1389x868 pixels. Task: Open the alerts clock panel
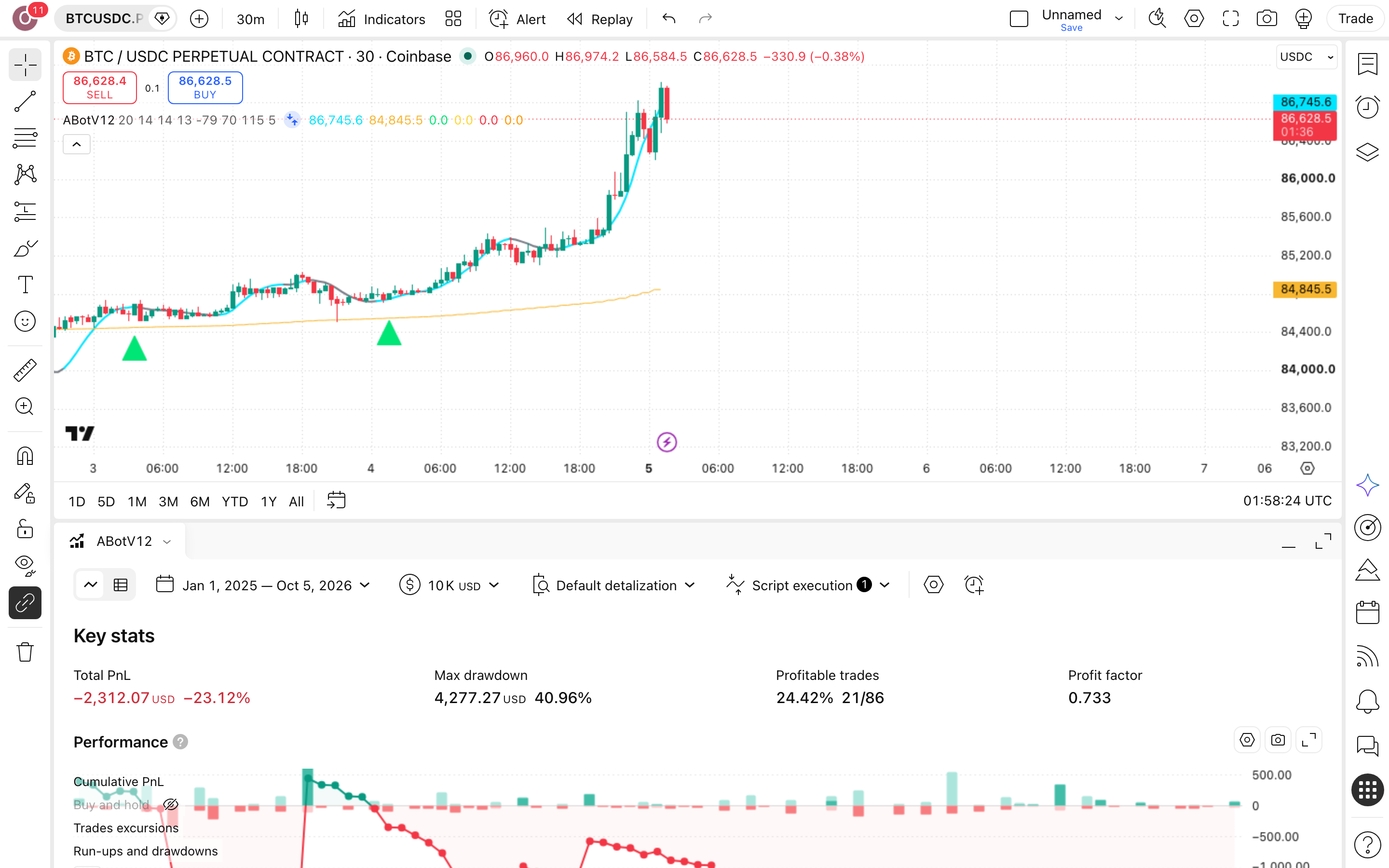tap(1367, 108)
